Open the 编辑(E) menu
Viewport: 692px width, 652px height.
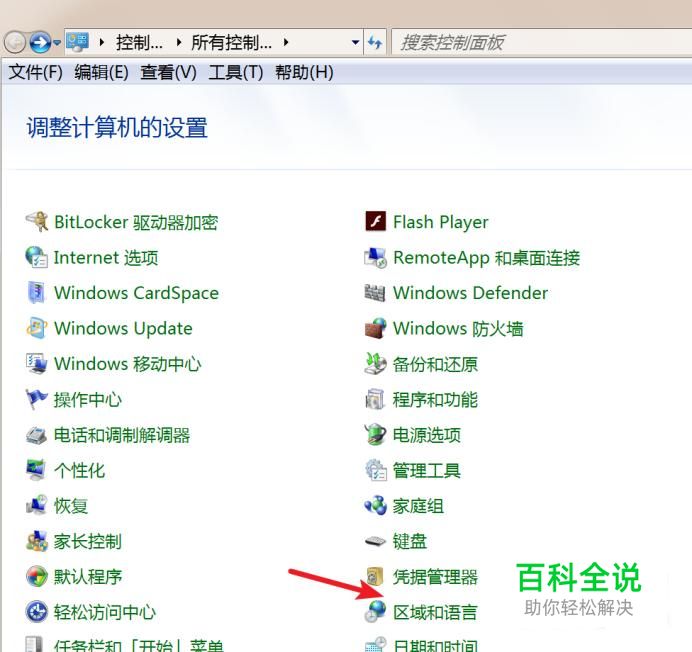tap(102, 72)
